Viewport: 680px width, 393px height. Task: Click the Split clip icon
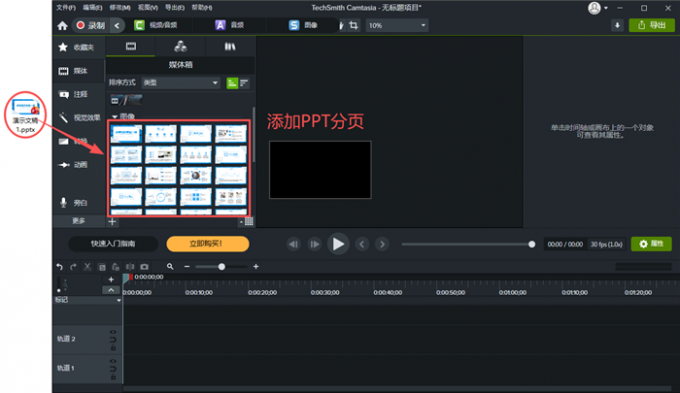[130, 267]
